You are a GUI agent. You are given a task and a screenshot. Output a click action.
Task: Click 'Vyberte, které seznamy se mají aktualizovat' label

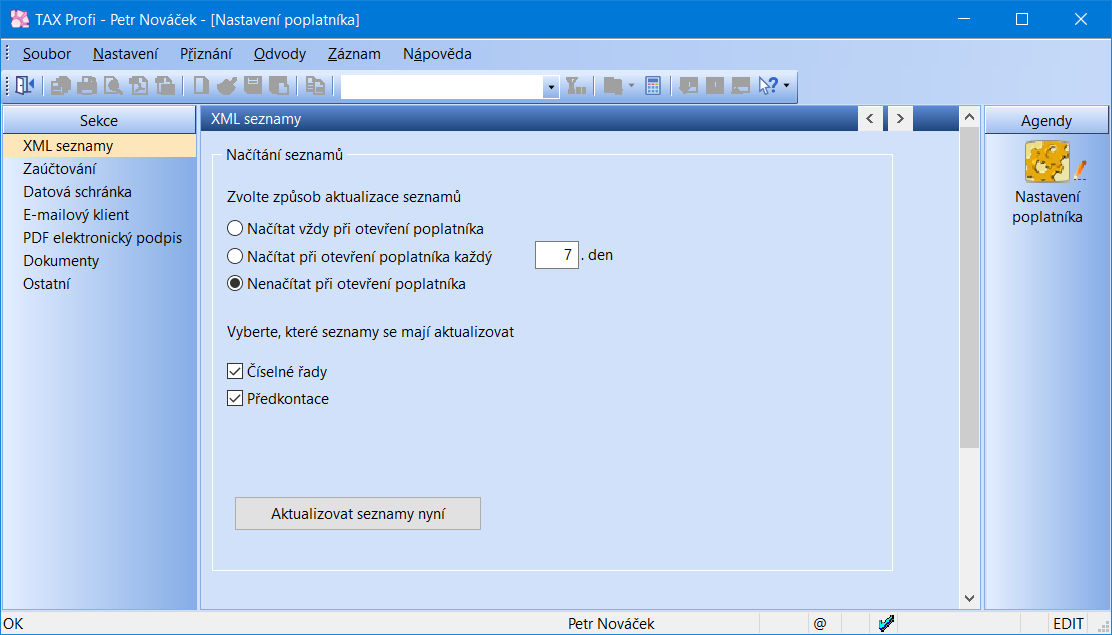pyautogui.click(x=370, y=332)
